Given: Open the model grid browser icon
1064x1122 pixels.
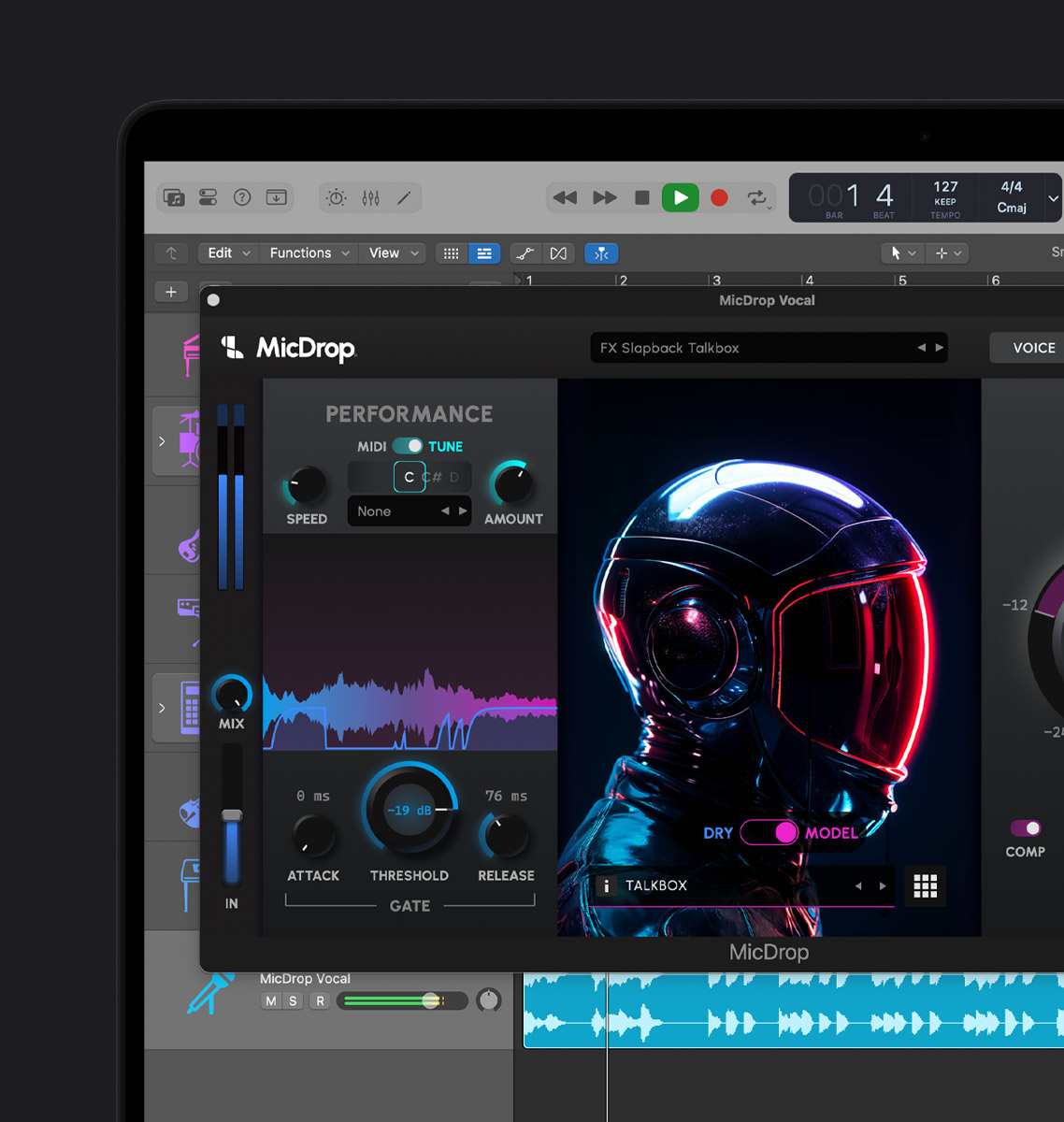Looking at the screenshot, I should point(925,886).
